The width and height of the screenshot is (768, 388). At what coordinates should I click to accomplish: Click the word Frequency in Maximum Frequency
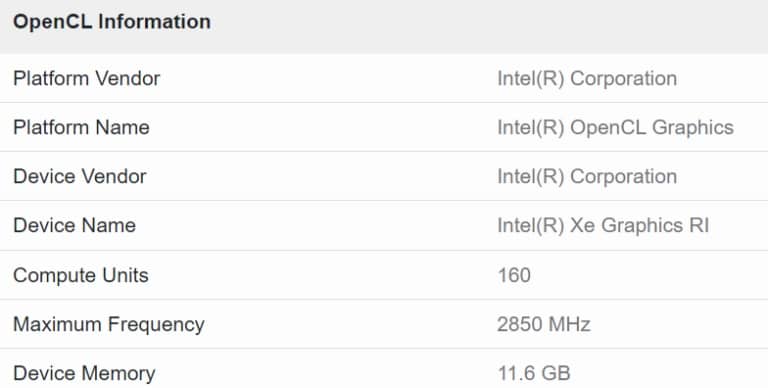click(156, 324)
